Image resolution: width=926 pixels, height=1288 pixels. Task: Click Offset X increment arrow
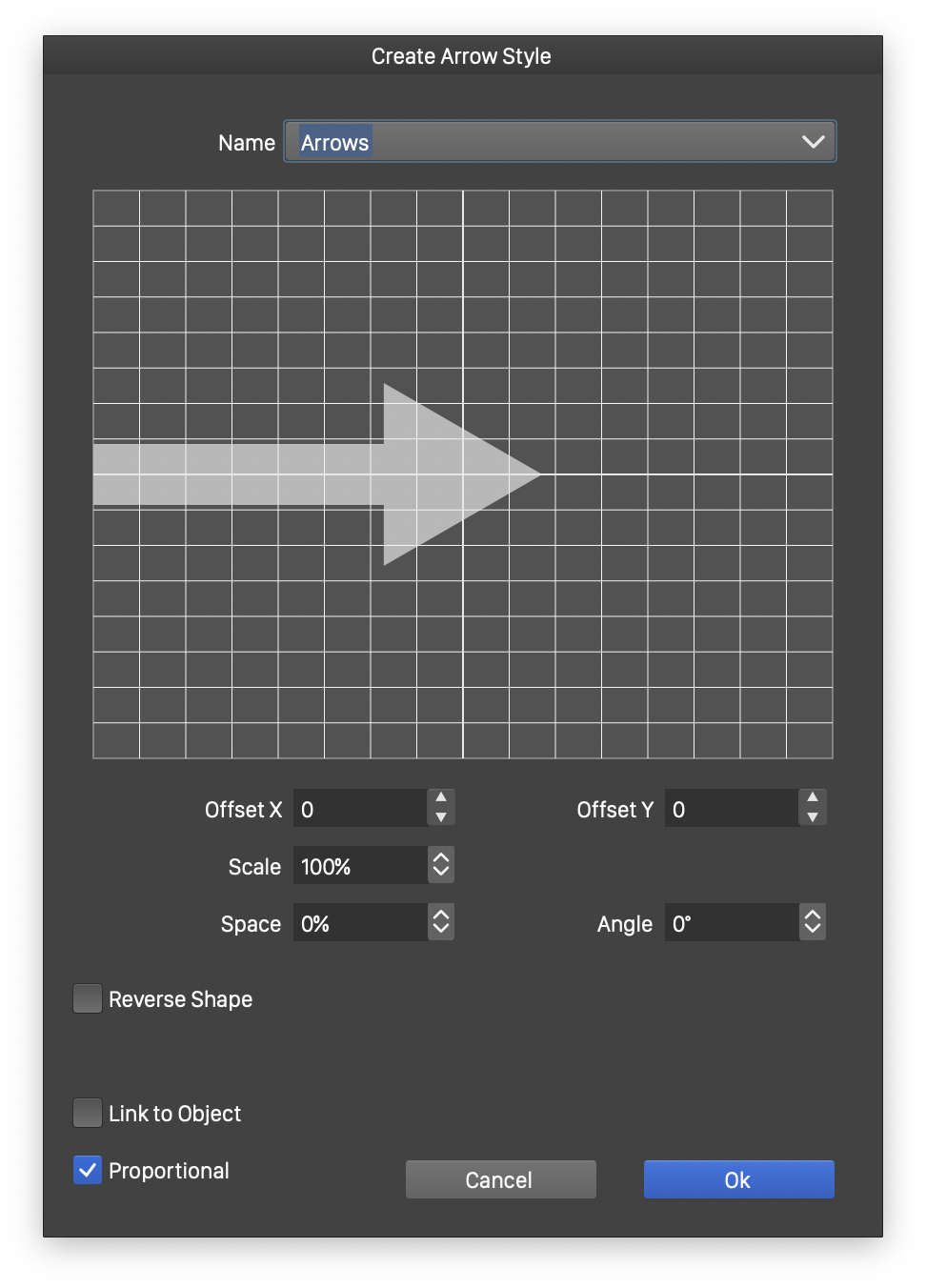tap(441, 797)
